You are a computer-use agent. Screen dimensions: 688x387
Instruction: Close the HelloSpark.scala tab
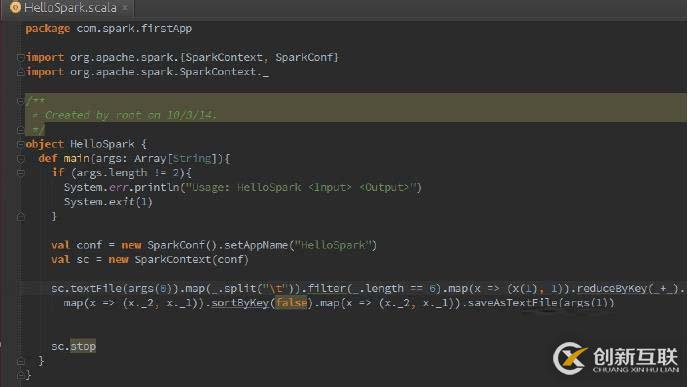pyautogui.click(x=125, y=7)
